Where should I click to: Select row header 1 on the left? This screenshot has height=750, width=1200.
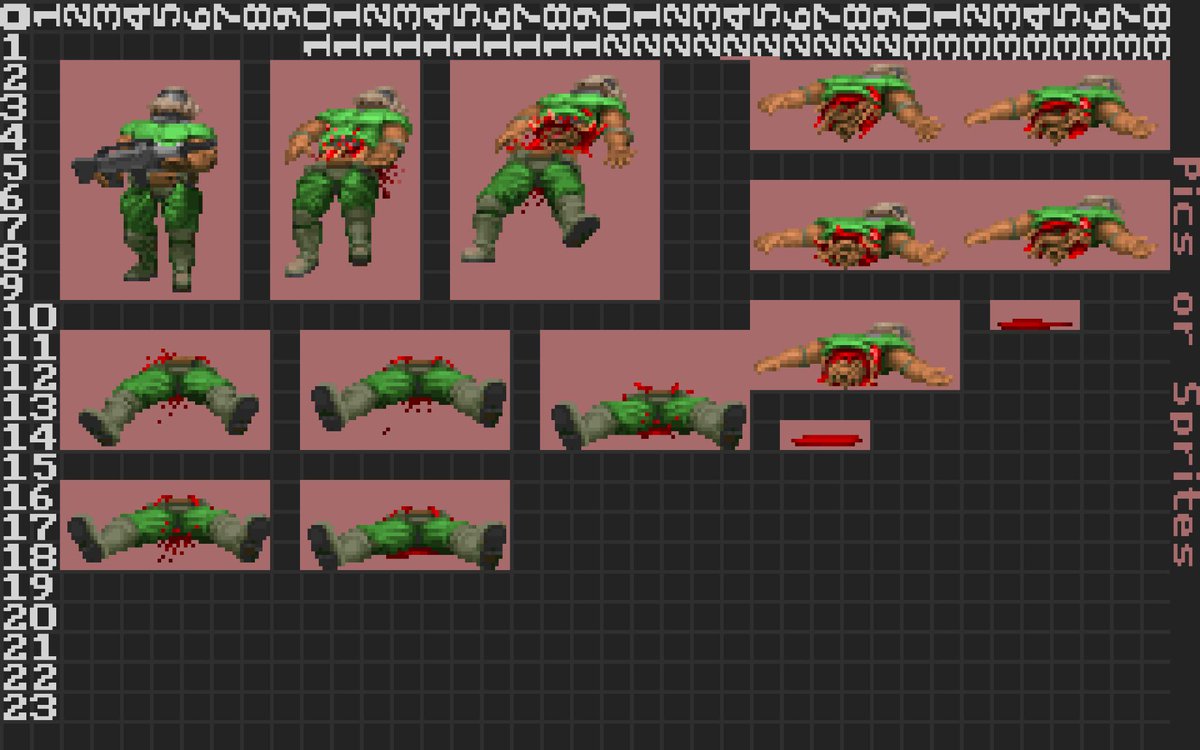point(15,48)
